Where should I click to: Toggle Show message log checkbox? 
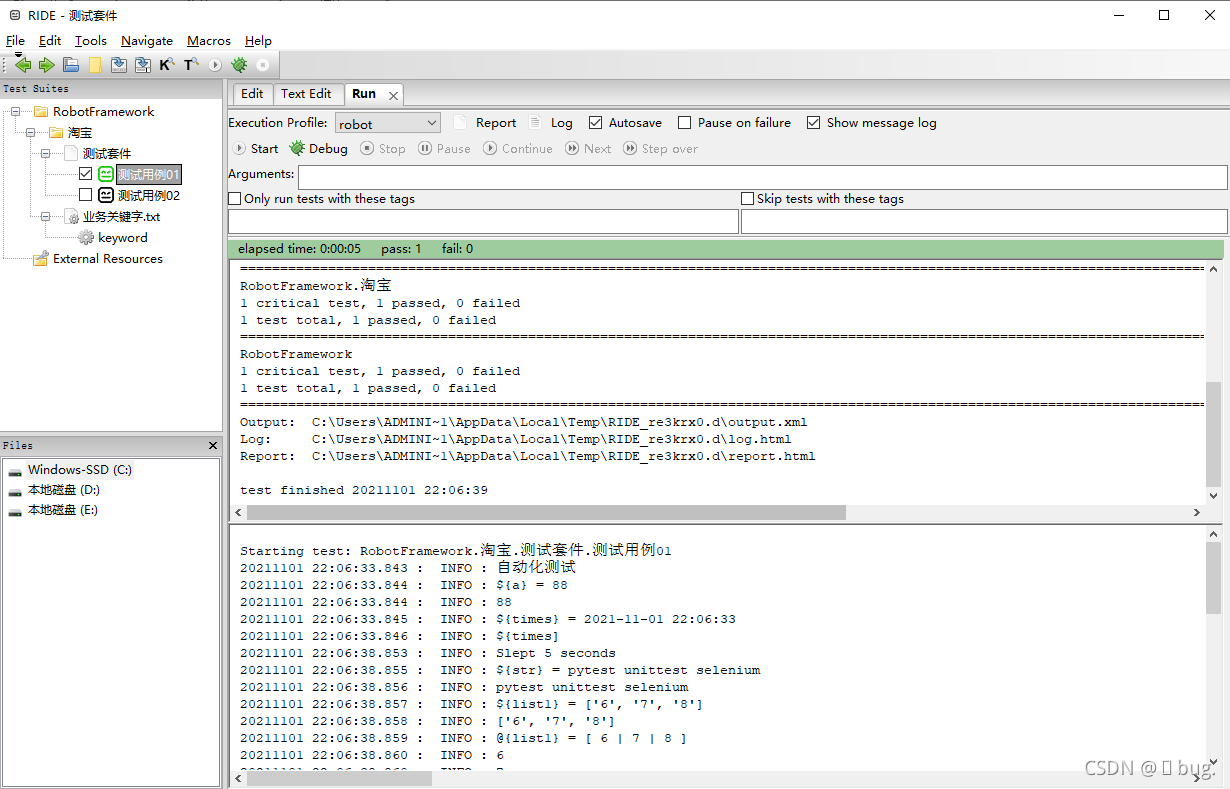(814, 123)
